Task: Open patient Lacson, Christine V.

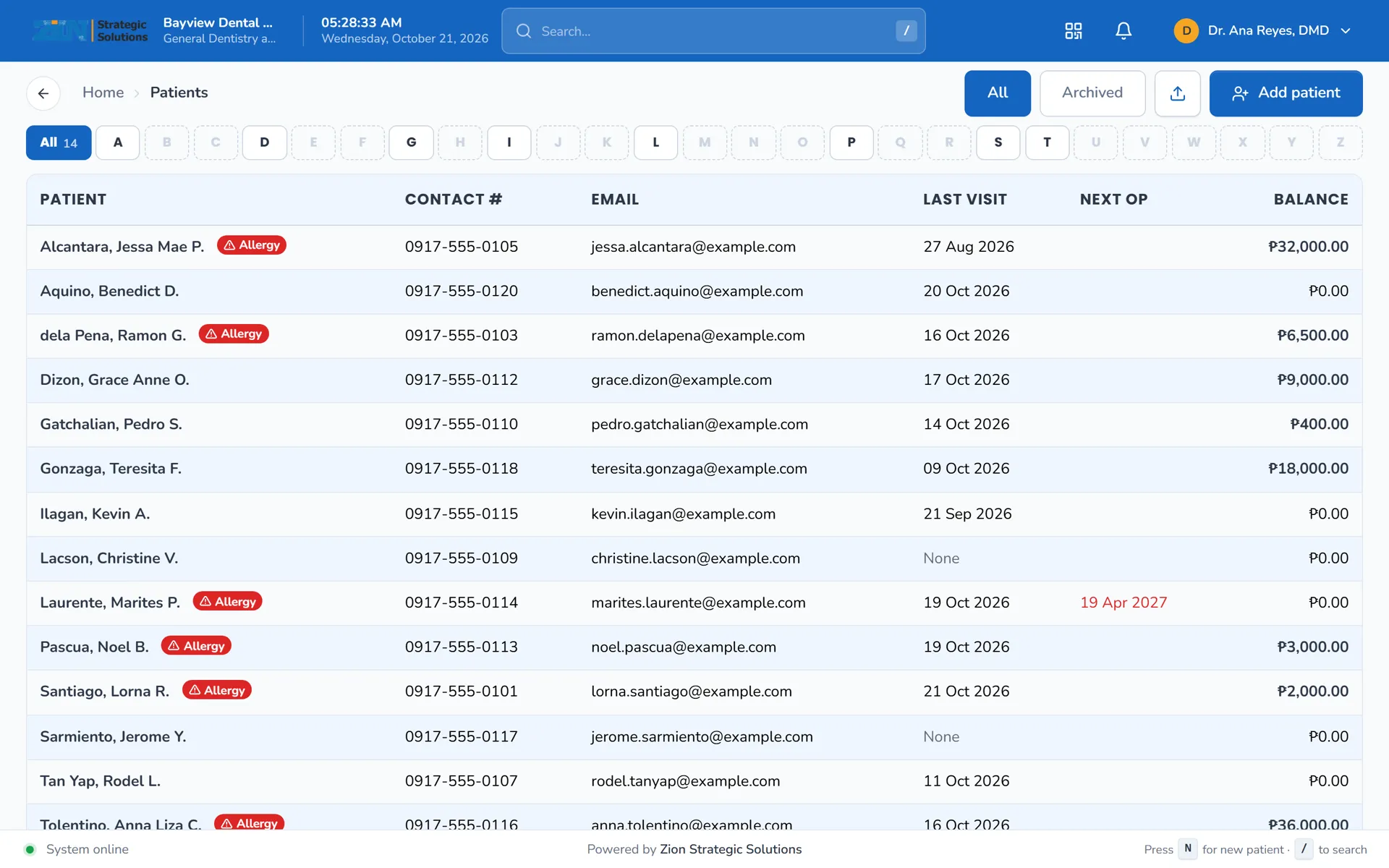Action: [x=109, y=558]
